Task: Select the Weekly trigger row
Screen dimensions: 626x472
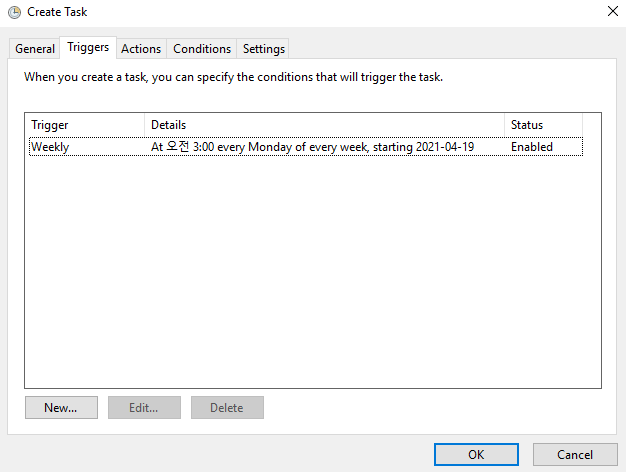Action: 306,147
